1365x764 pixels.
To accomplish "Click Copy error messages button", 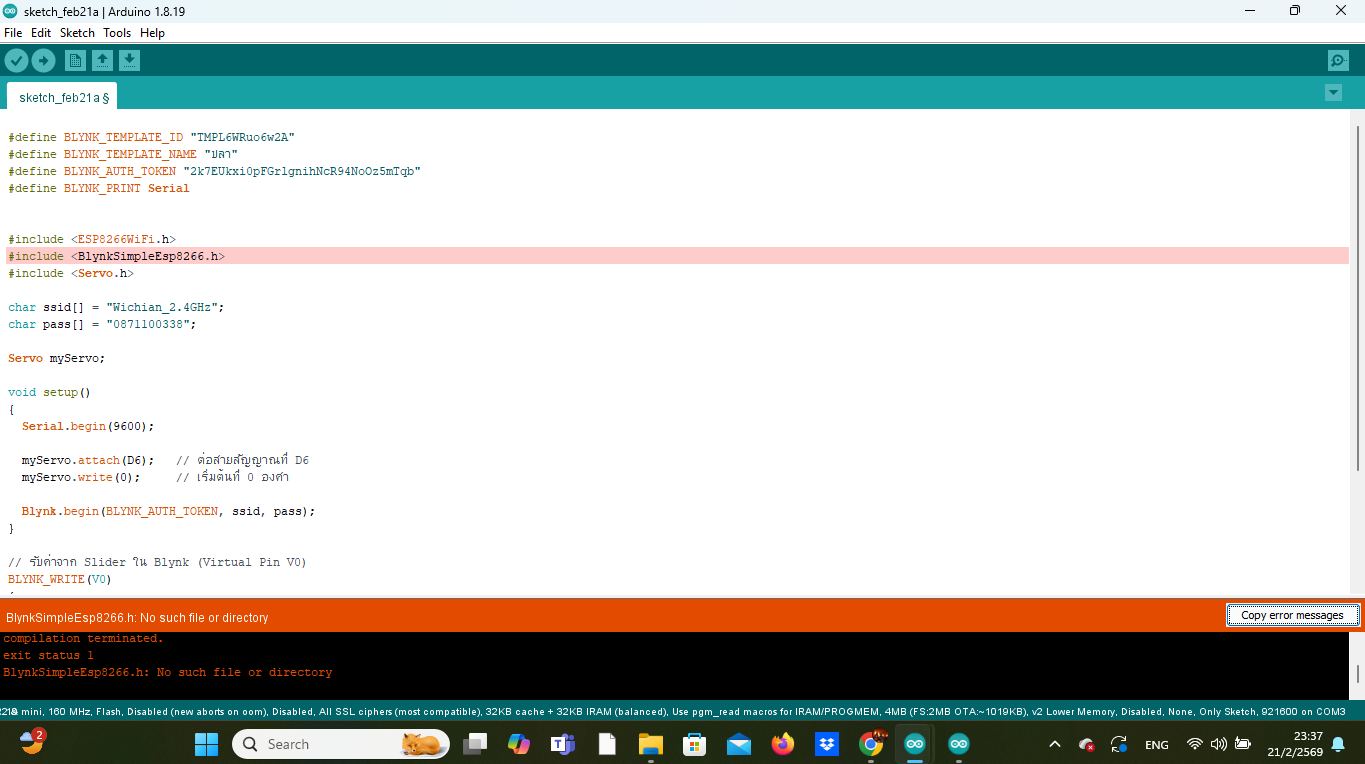I will pyautogui.click(x=1292, y=615).
